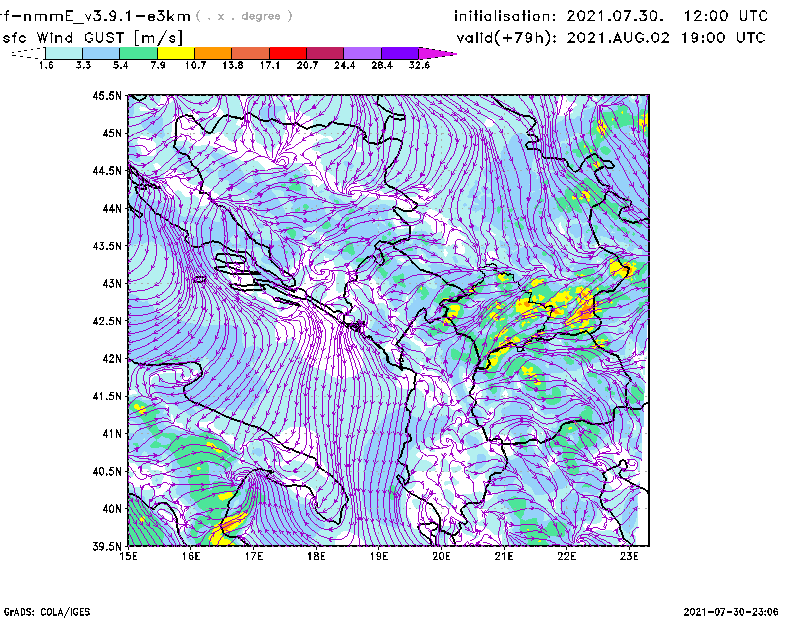Click the legend value 10.7
This screenshot has height=618, width=800.
click(195, 65)
